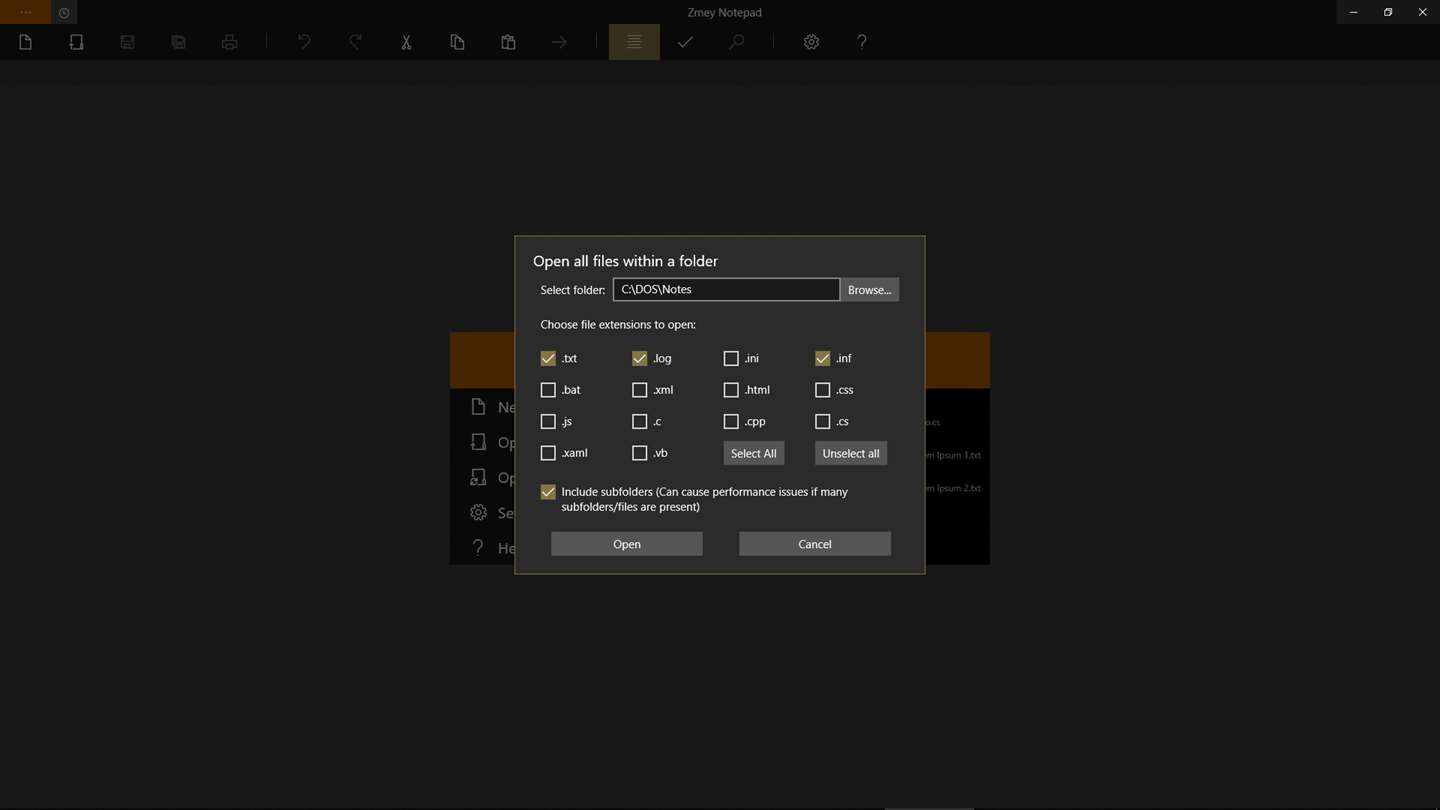Click the gear icon in the panel behind the dialog
This screenshot has height=810, width=1440.
tap(478, 512)
